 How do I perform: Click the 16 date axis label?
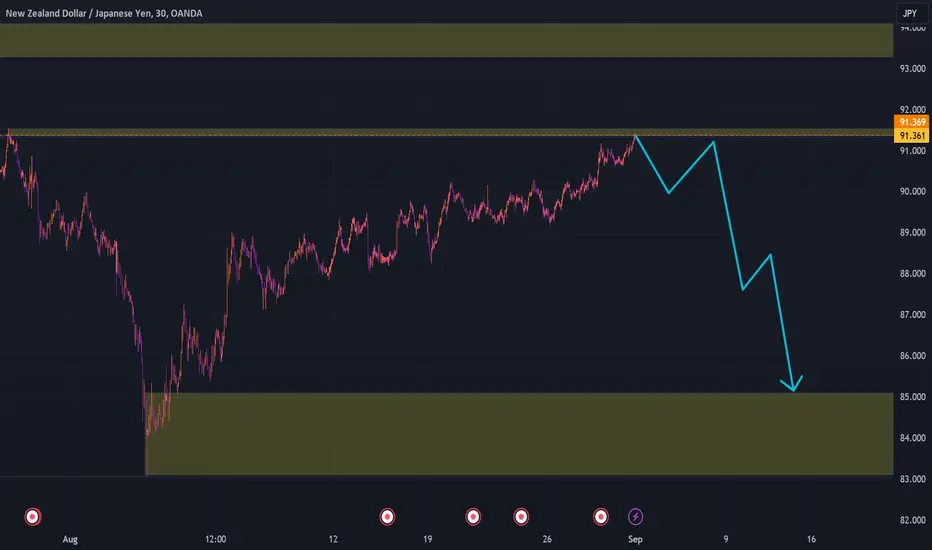click(x=811, y=539)
